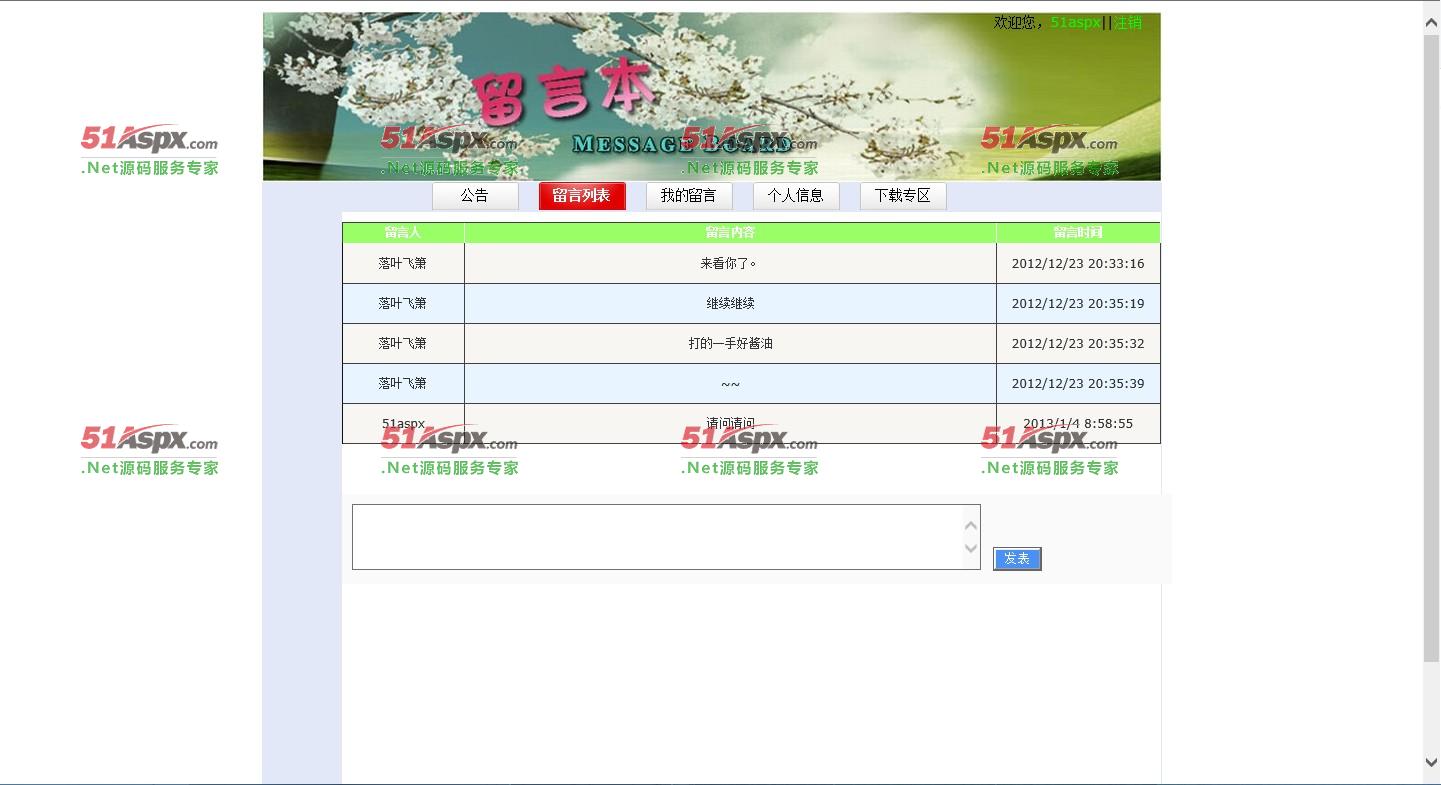Go to 我的留言 tab
Screen dimensions: 1441x785
click(689, 196)
